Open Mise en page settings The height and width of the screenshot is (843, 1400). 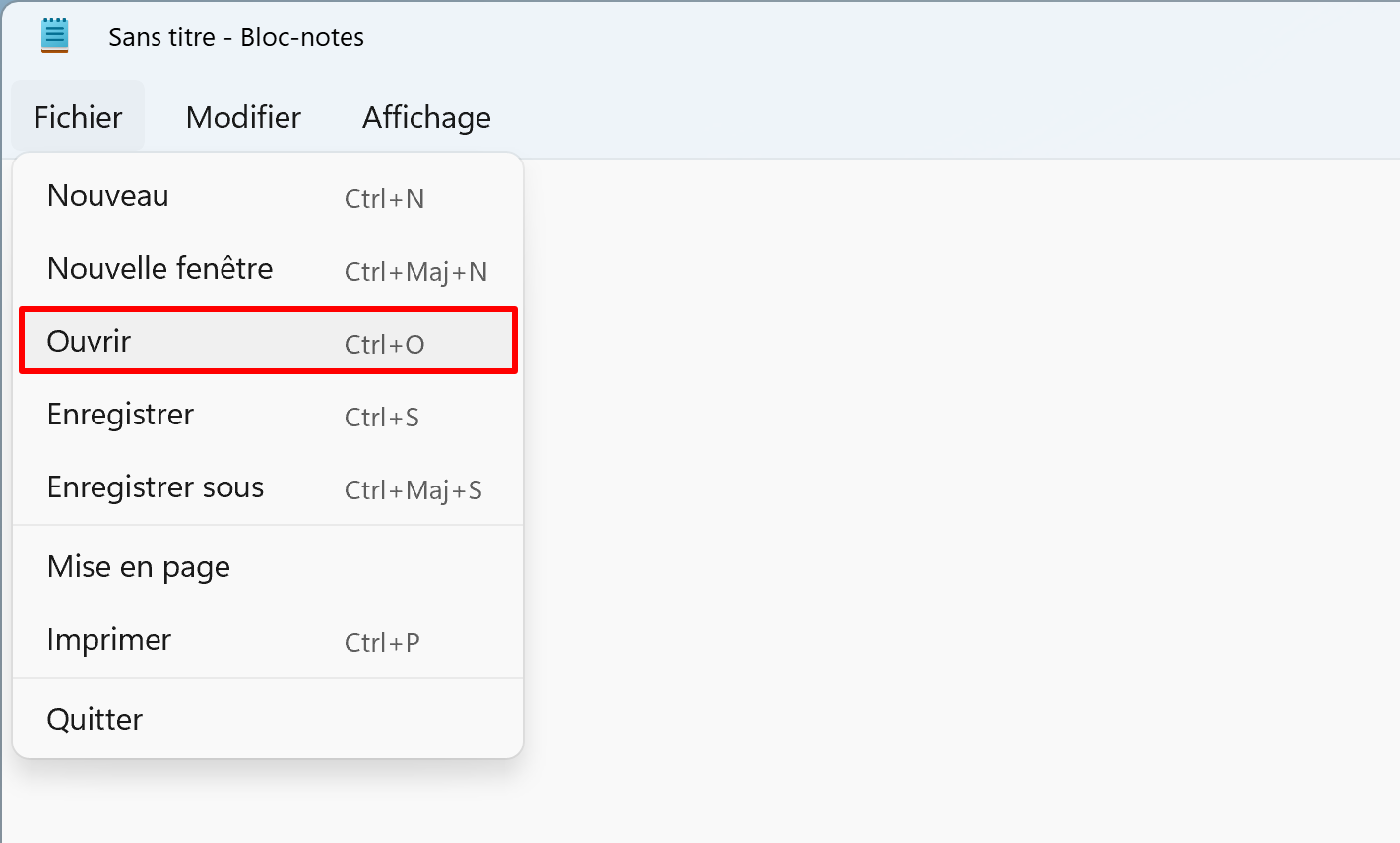click(268, 567)
